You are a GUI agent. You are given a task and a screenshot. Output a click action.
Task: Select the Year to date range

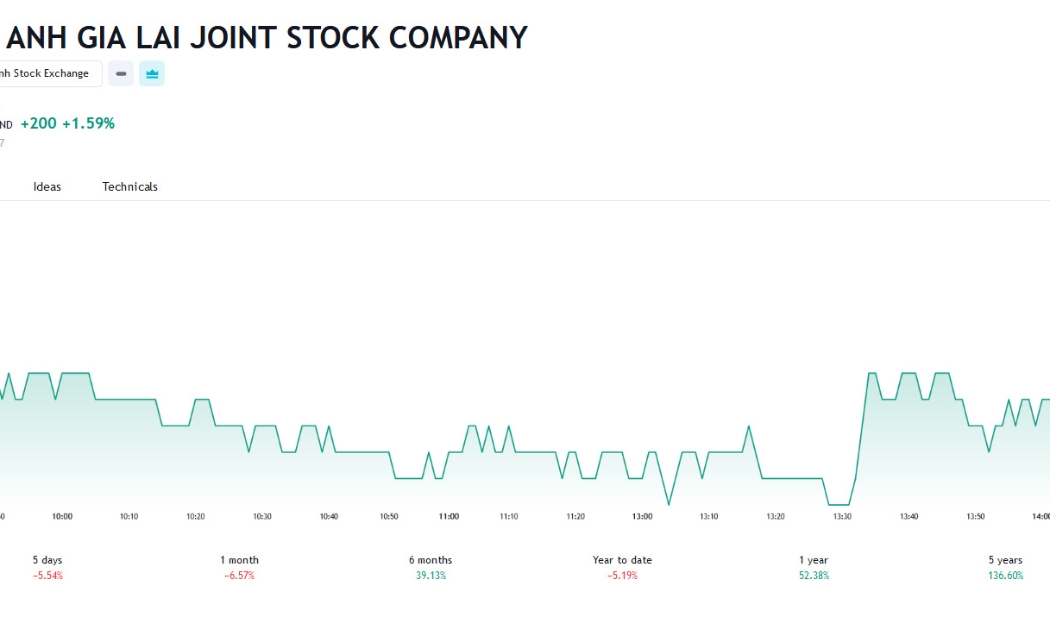(622, 567)
